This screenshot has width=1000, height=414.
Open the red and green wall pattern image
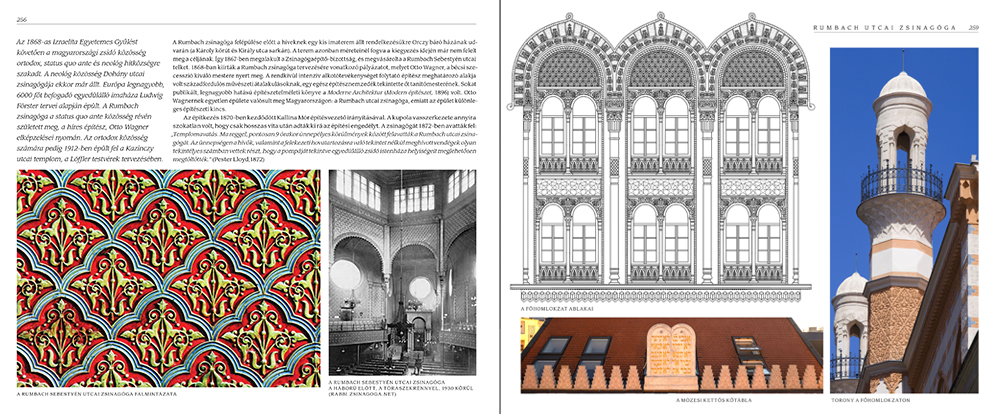(x=168, y=278)
